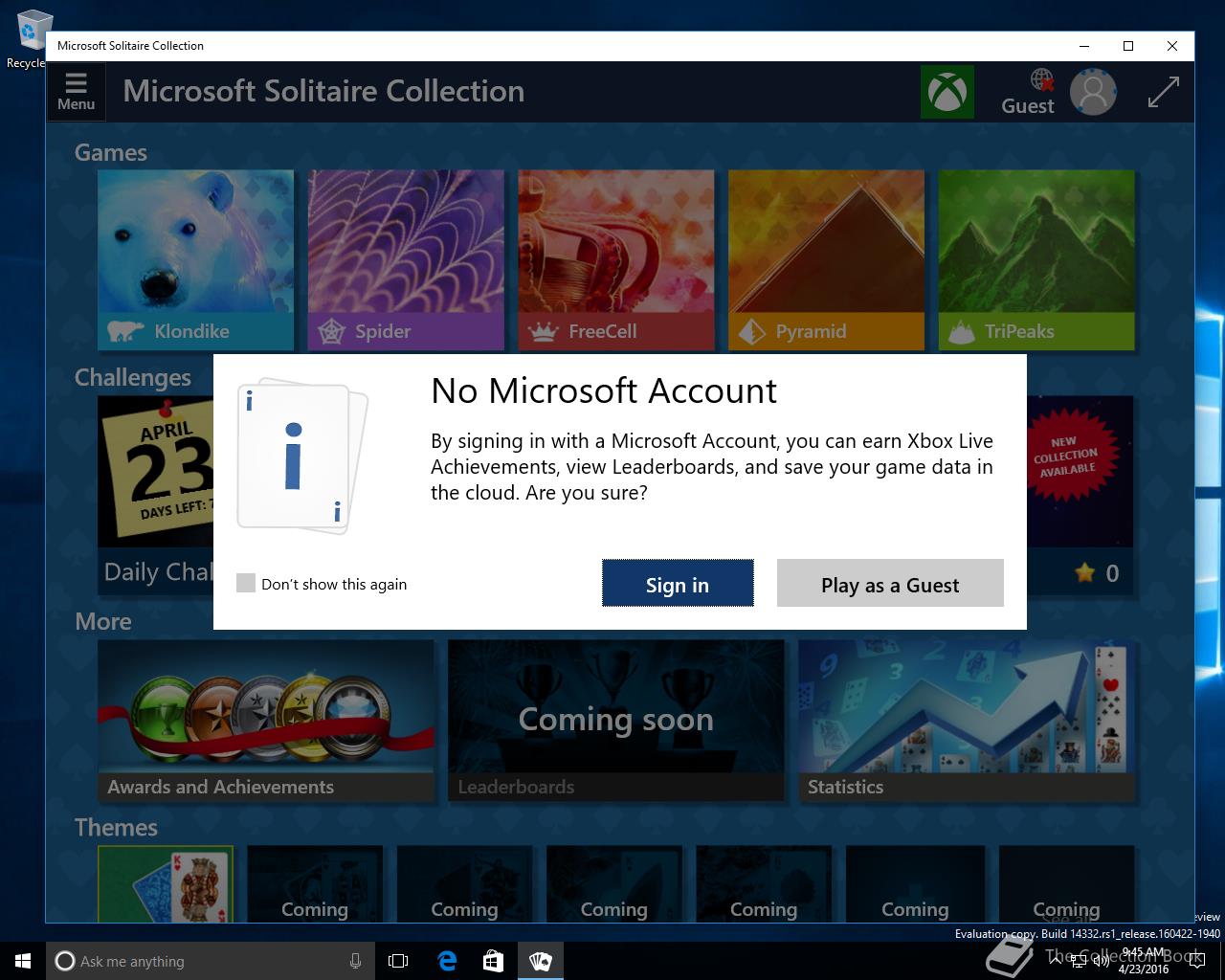This screenshot has width=1225, height=980.
Task: Open the hamburger Menu button
Action: pyautogui.click(x=76, y=92)
